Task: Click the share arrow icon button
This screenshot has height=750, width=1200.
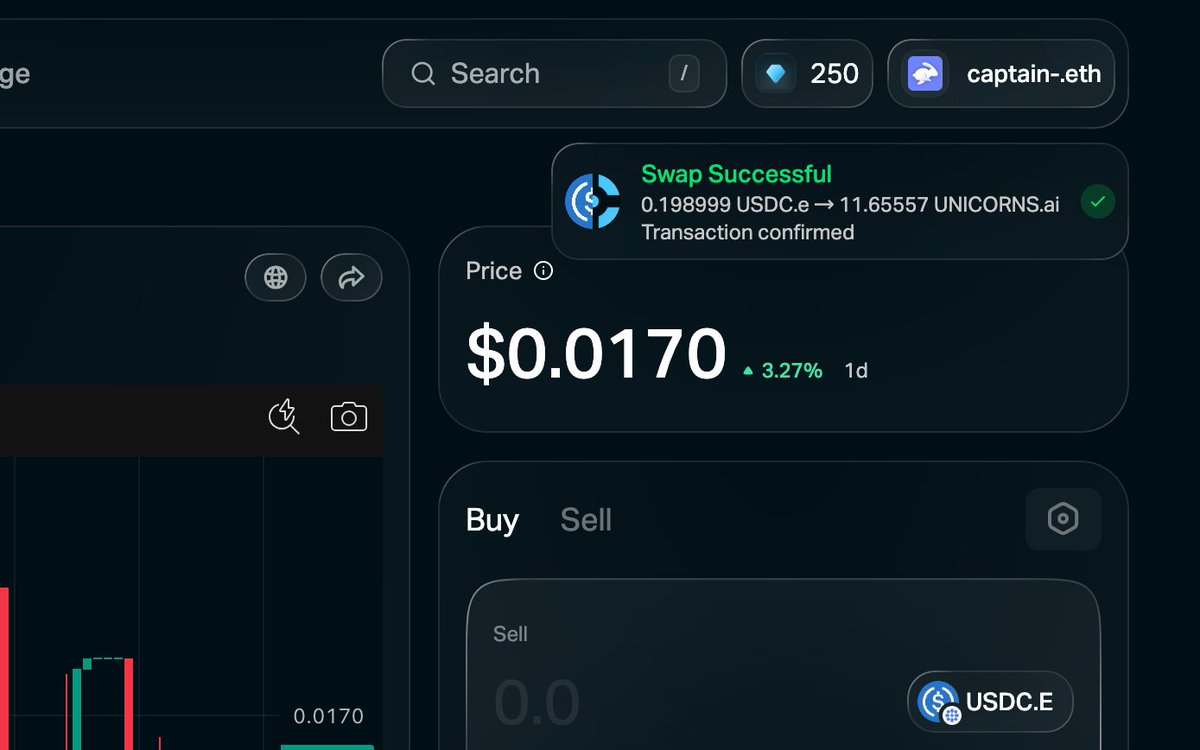Action: pos(351,277)
